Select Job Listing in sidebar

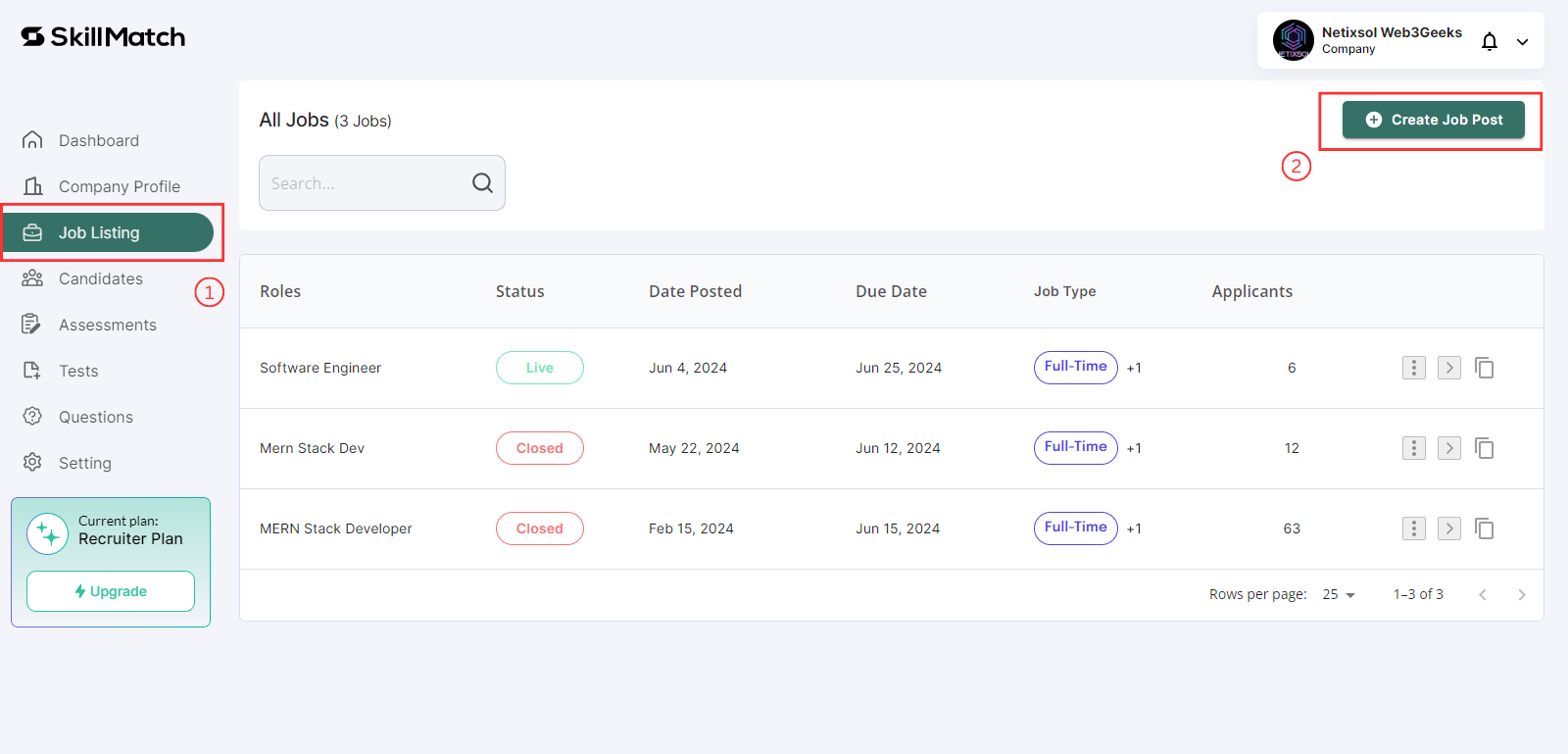108,232
